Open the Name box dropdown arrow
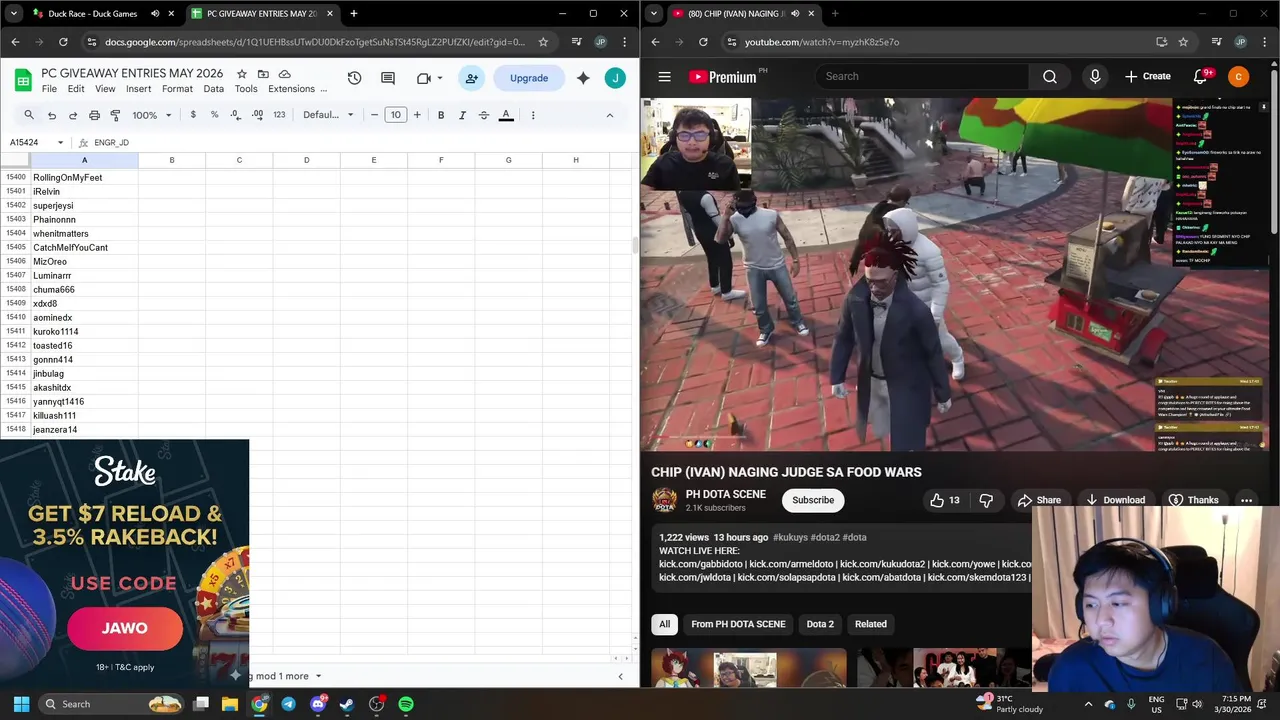Screen dimensions: 1280x720 click(60, 143)
